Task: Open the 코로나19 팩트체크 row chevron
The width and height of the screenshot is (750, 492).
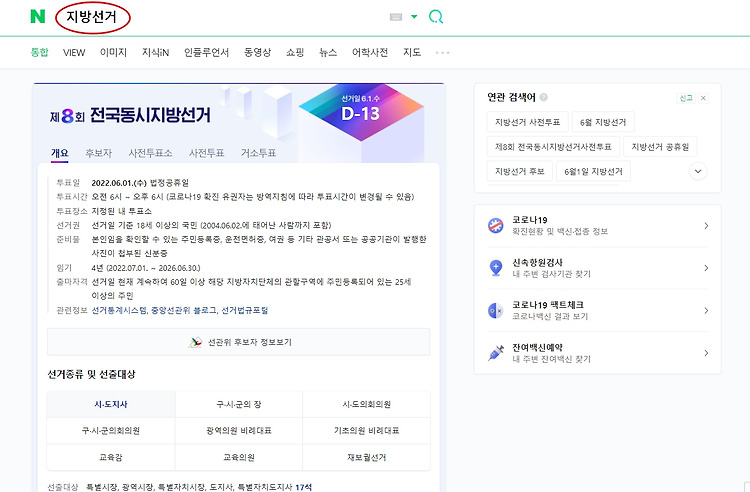Action: 706,310
